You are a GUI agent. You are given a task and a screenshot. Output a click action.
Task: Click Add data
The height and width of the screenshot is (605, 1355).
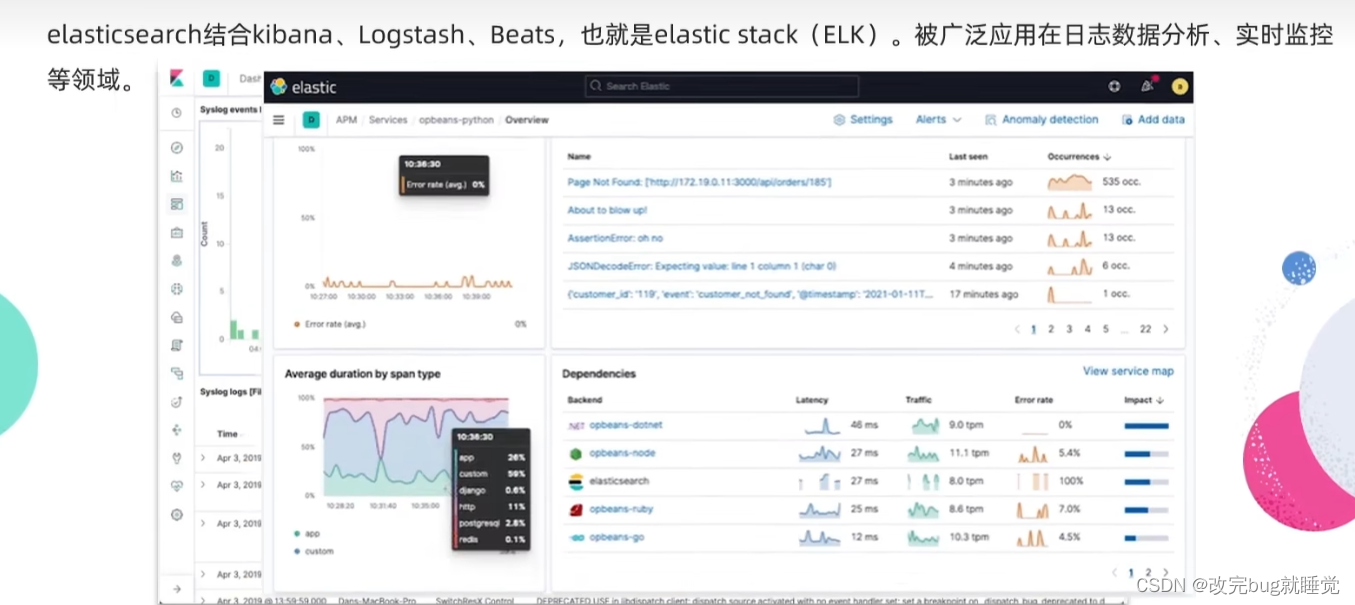[x=1154, y=120]
